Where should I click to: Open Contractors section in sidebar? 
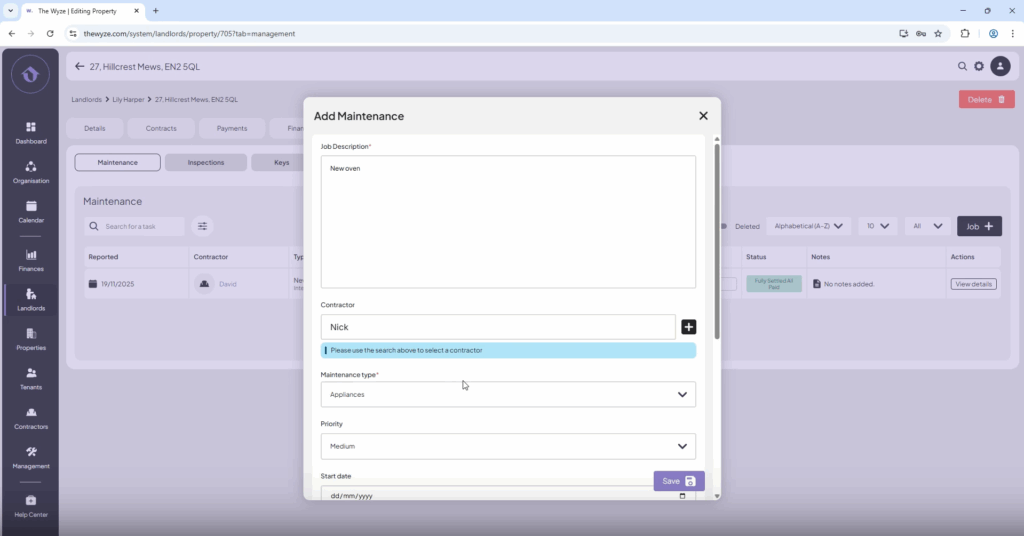point(30,417)
